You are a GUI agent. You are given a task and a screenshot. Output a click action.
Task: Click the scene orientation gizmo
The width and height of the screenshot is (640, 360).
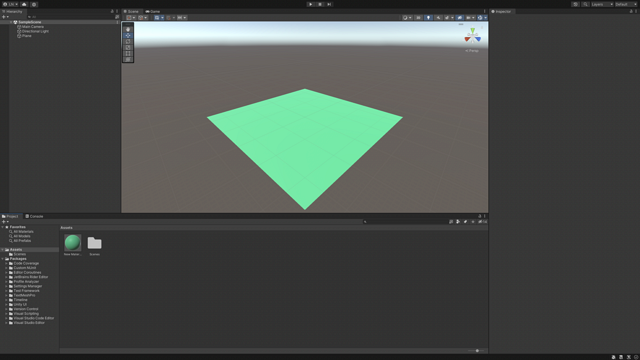tap(472, 36)
